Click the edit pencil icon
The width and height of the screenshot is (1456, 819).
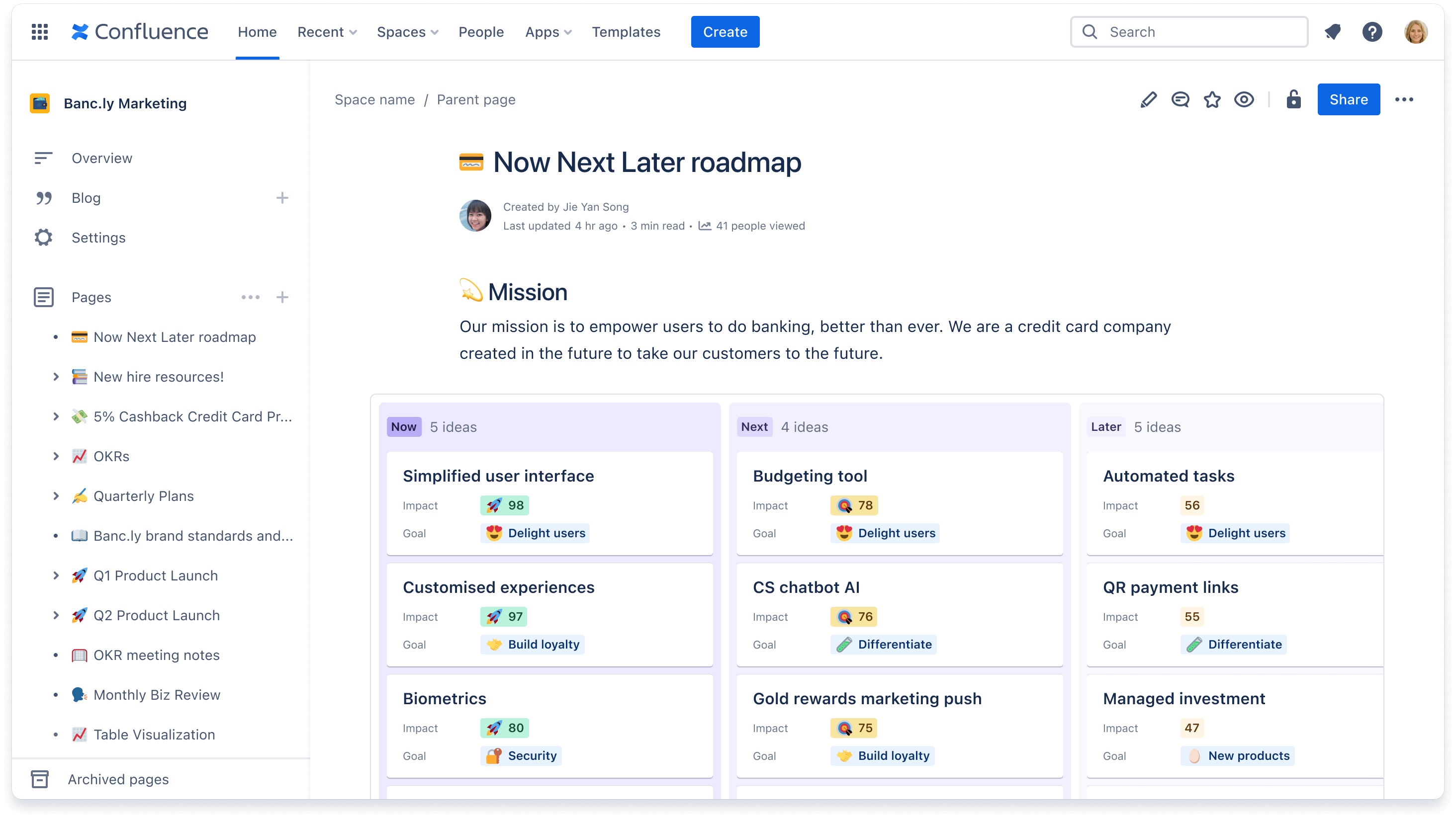(1148, 99)
